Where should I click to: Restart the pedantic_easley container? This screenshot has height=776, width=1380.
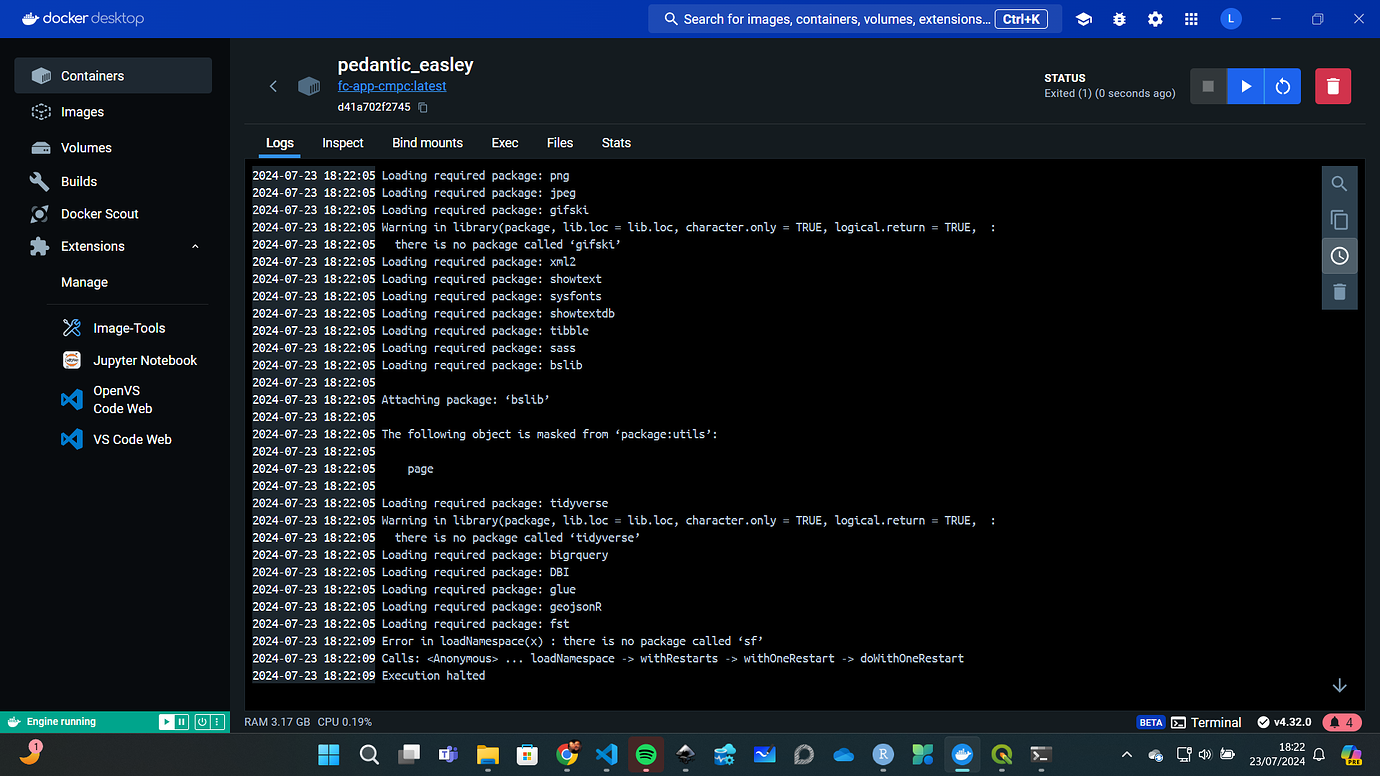tap(1282, 86)
